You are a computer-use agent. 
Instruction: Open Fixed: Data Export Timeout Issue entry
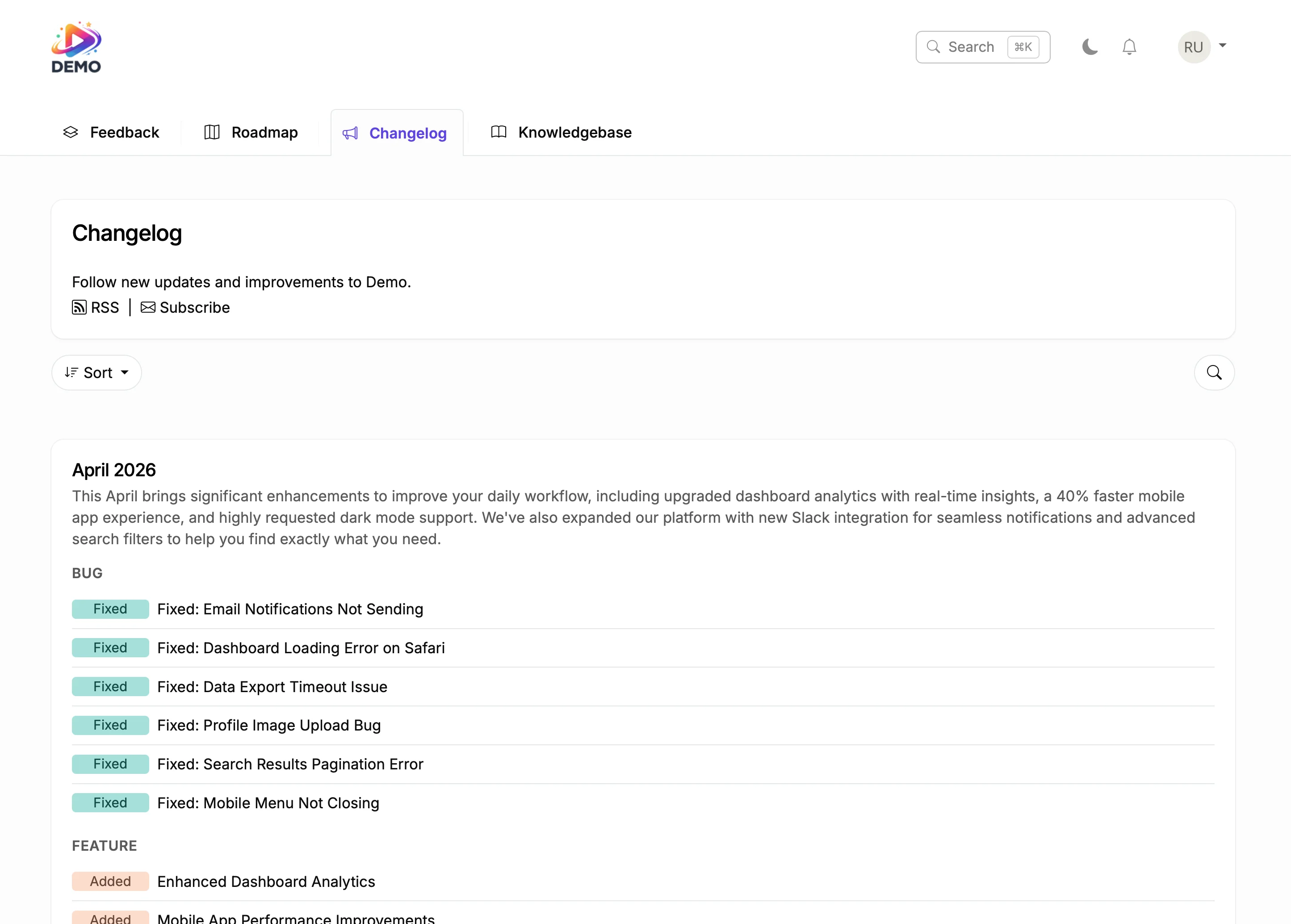(272, 686)
